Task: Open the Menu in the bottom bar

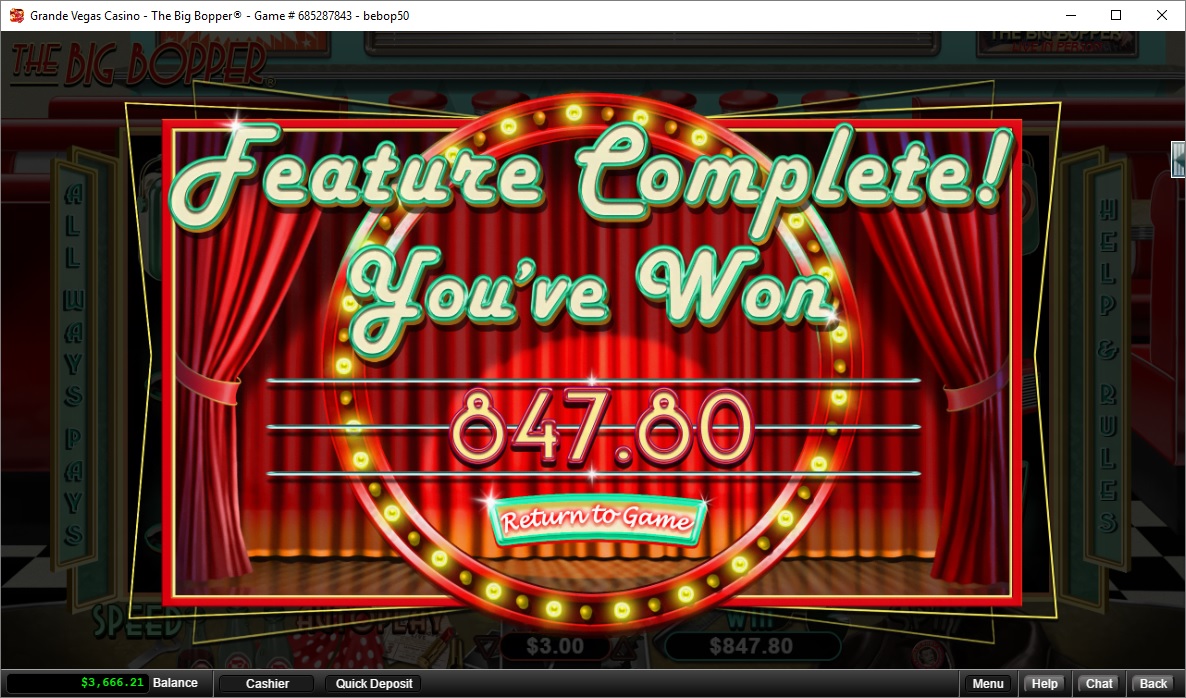Action: [987, 684]
